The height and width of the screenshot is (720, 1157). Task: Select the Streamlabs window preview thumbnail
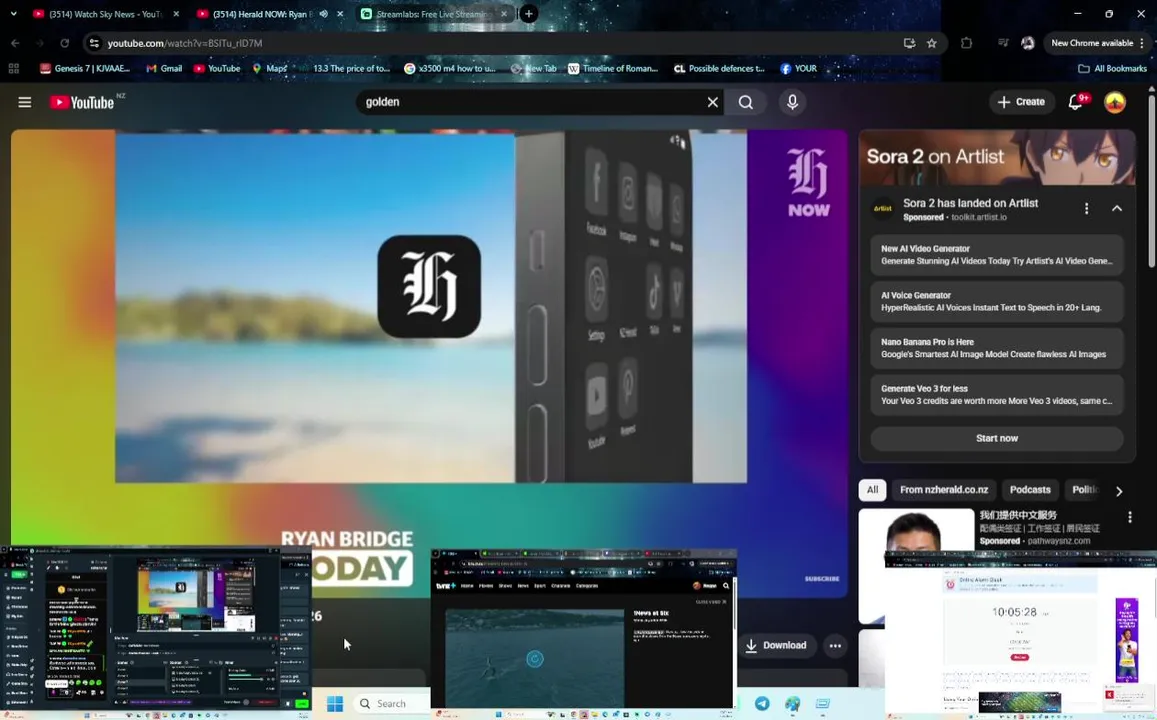156,631
